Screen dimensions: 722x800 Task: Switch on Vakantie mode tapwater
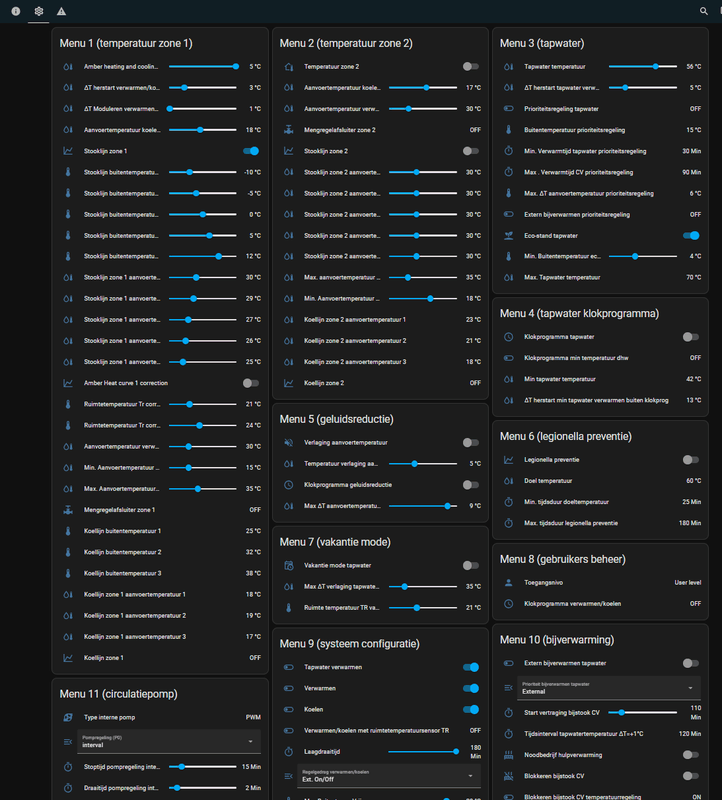pyautogui.click(x=471, y=565)
